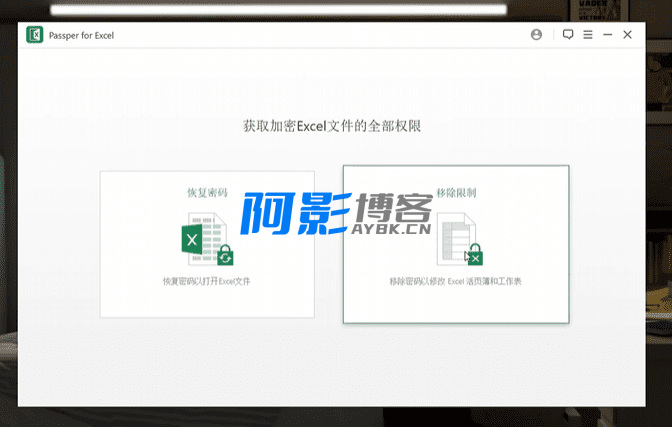
Task: Click the green refresh padlock badge
Action: (225, 256)
